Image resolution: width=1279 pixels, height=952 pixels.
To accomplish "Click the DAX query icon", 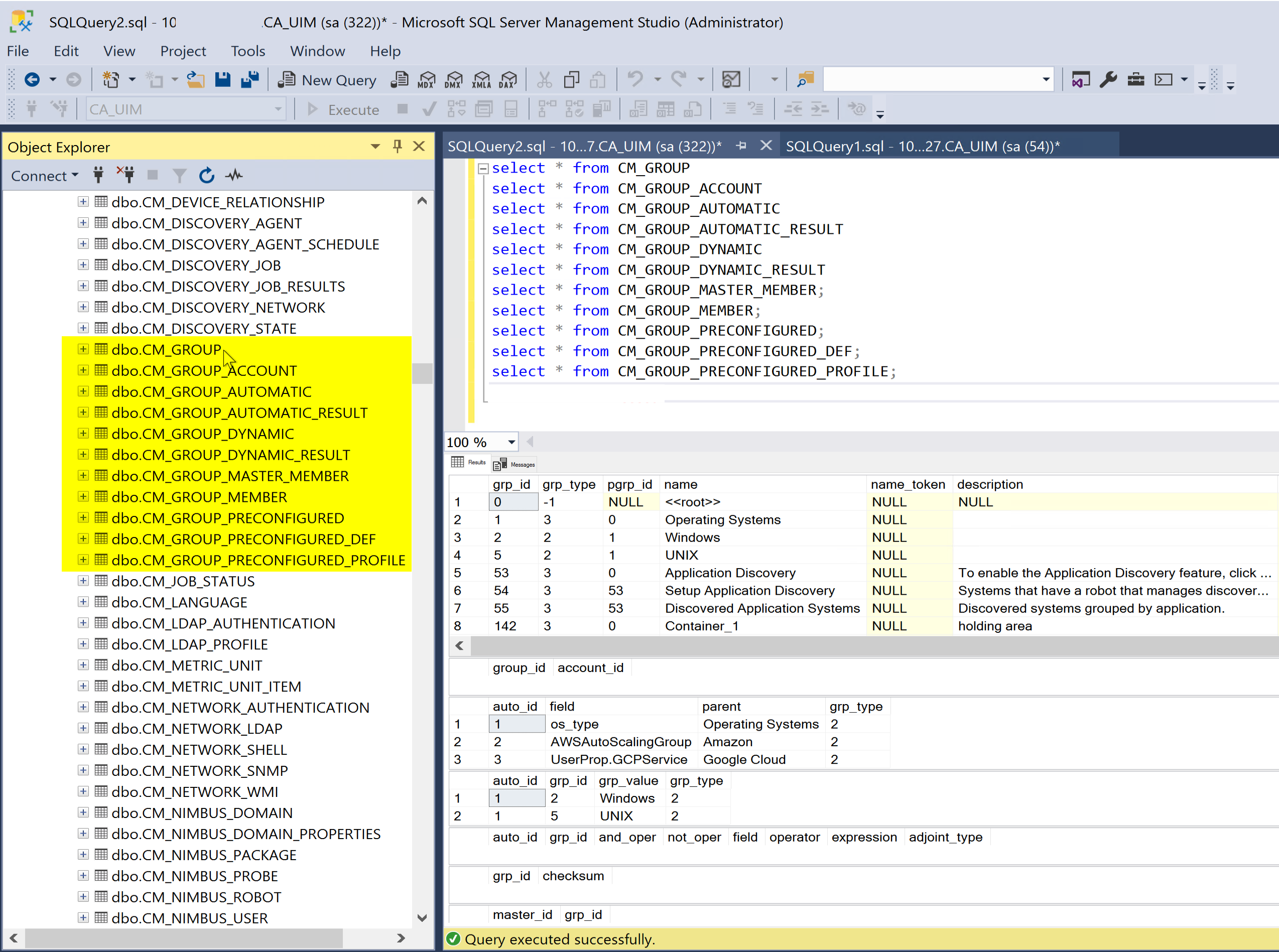I will tap(508, 79).
